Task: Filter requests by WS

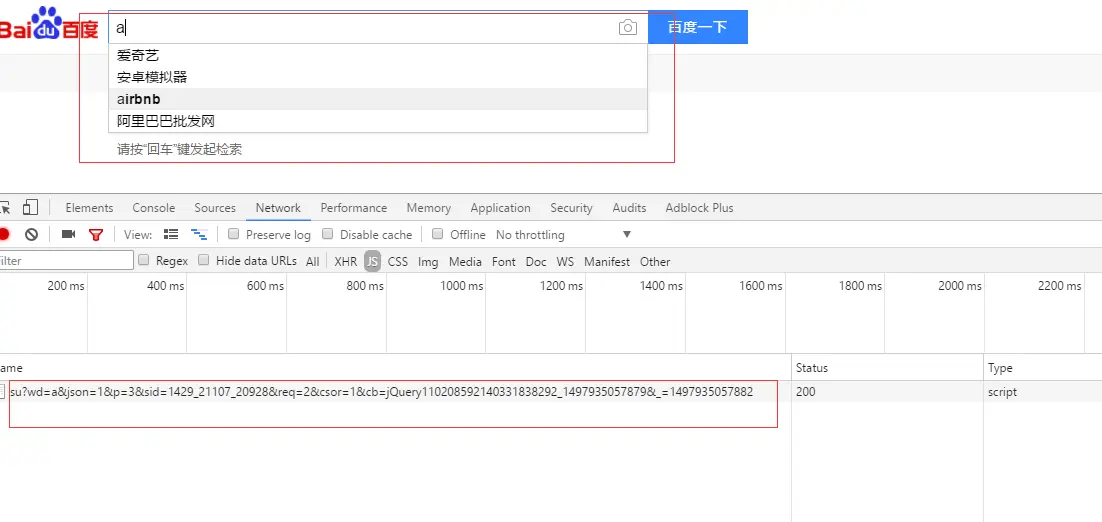Action: 565,261
